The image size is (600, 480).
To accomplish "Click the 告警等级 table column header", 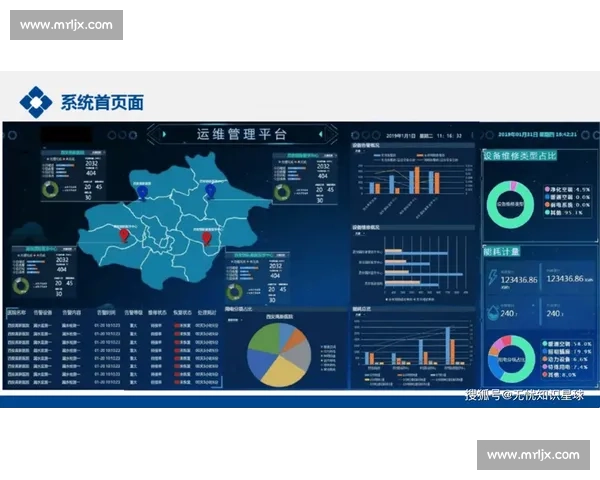I will [134, 312].
